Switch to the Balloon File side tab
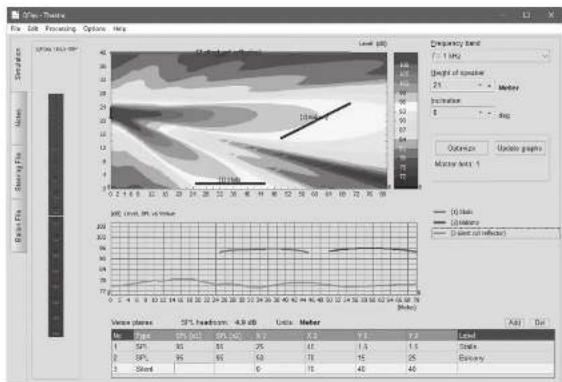This screenshot has width=562, height=382. point(18,226)
